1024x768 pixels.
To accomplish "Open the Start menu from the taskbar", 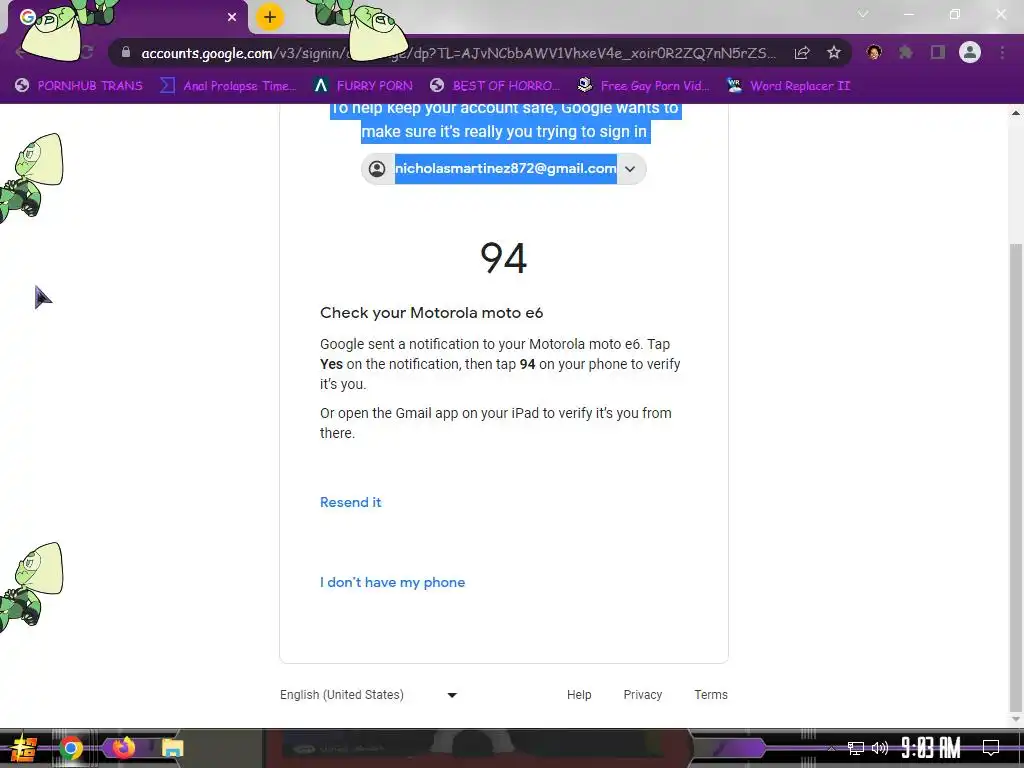I will (24, 748).
